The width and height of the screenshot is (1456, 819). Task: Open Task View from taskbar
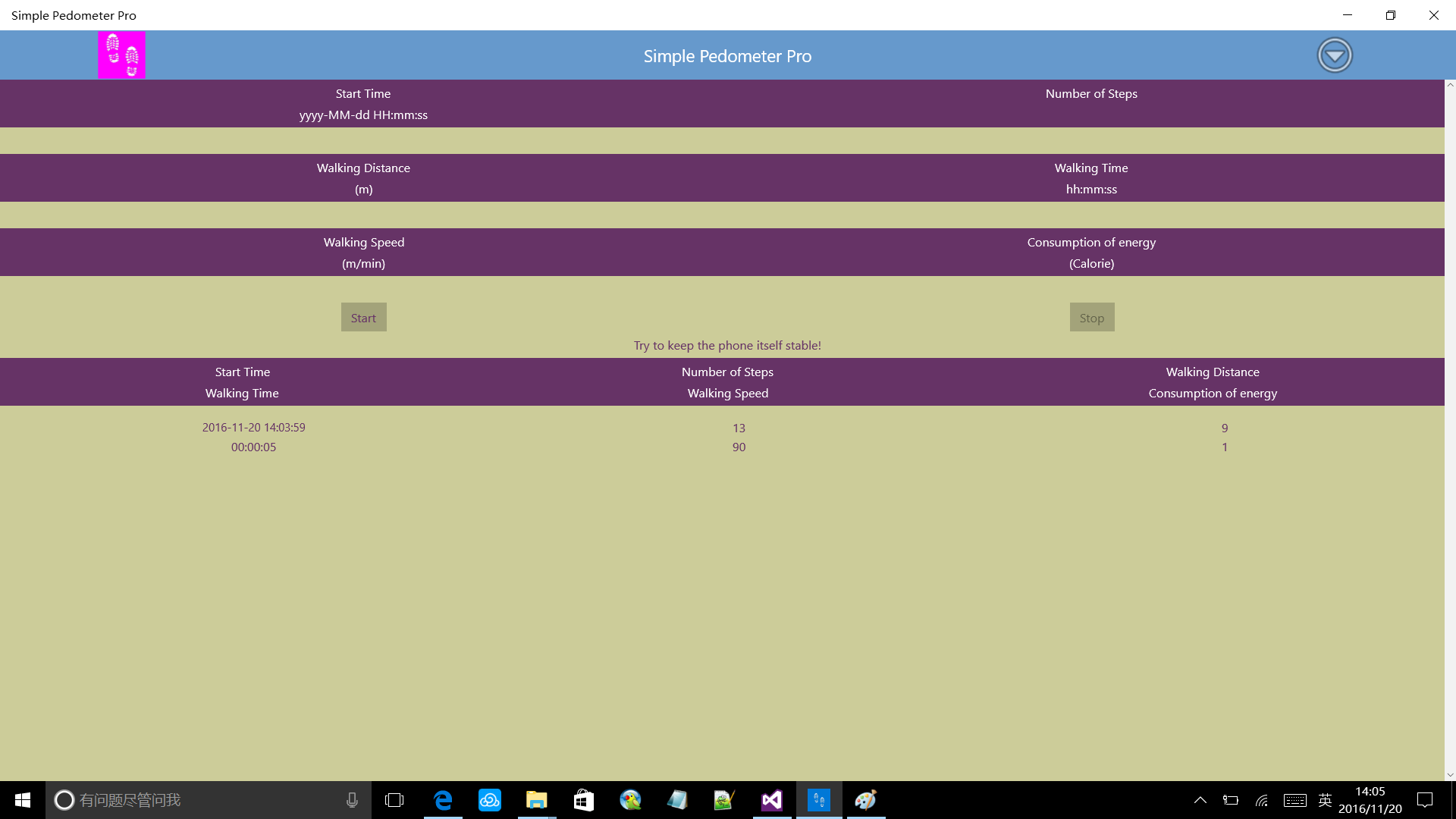[x=394, y=800]
